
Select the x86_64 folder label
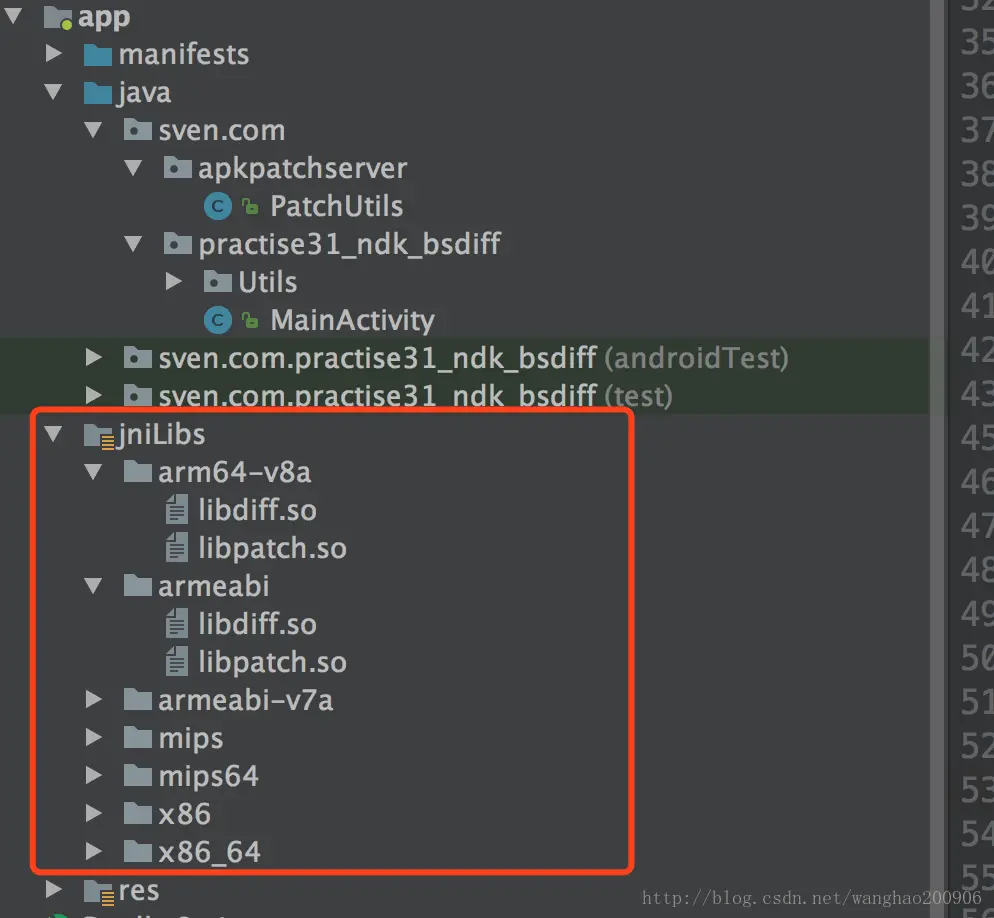coord(209,852)
